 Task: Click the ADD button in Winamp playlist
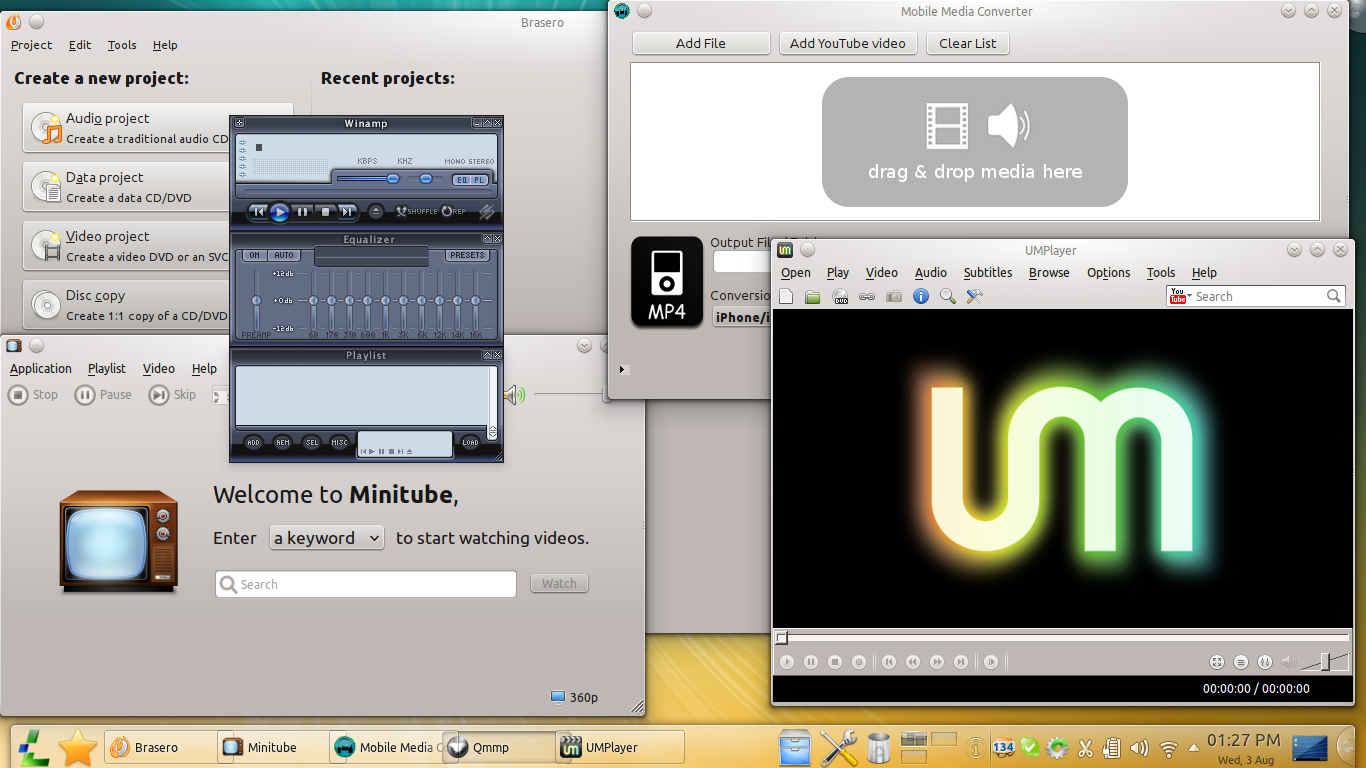pos(254,442)
